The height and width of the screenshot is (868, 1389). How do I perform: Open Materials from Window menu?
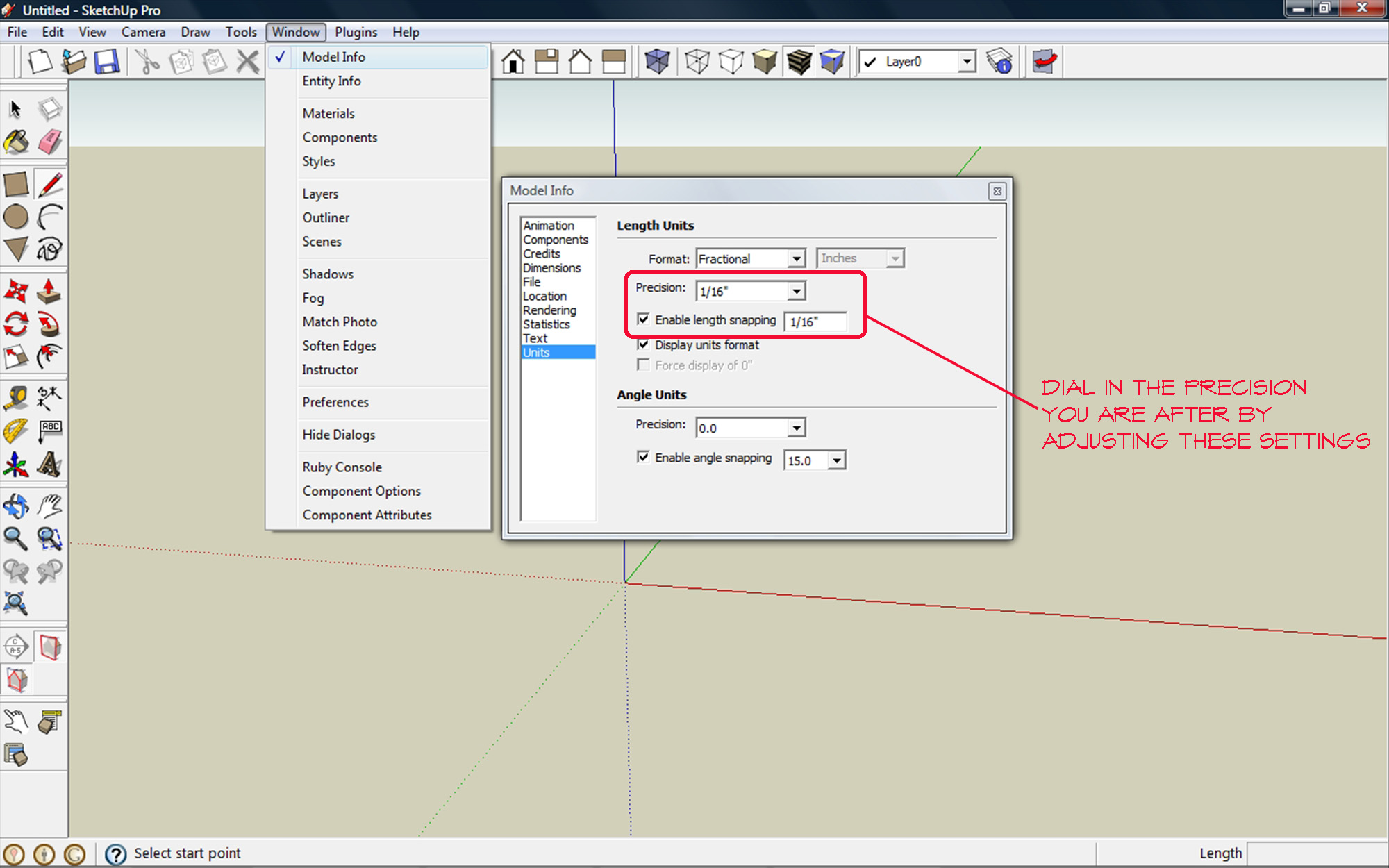(x=379, y=113)
